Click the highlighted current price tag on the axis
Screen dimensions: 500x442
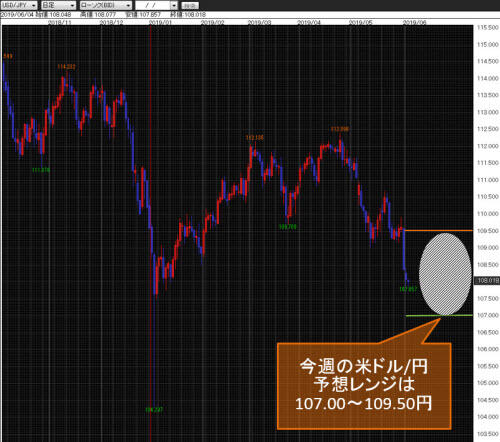point(487,281)
